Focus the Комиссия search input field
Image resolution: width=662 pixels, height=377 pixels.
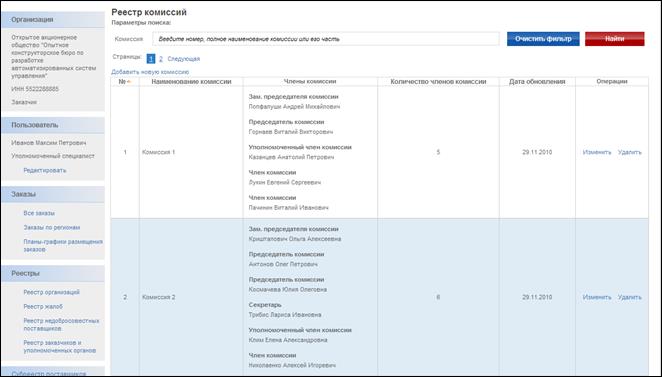pos(326,39)
